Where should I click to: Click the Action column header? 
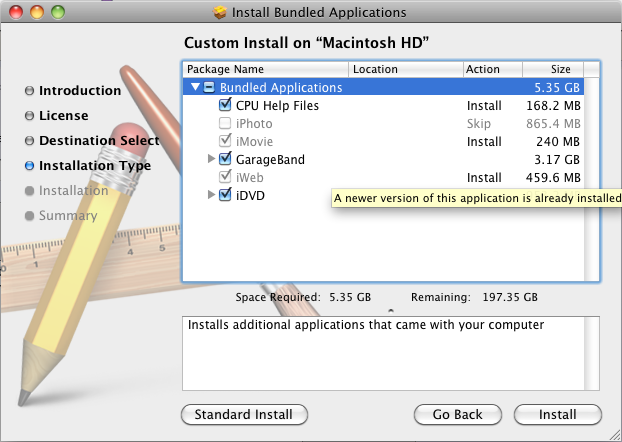click(493, 69)
